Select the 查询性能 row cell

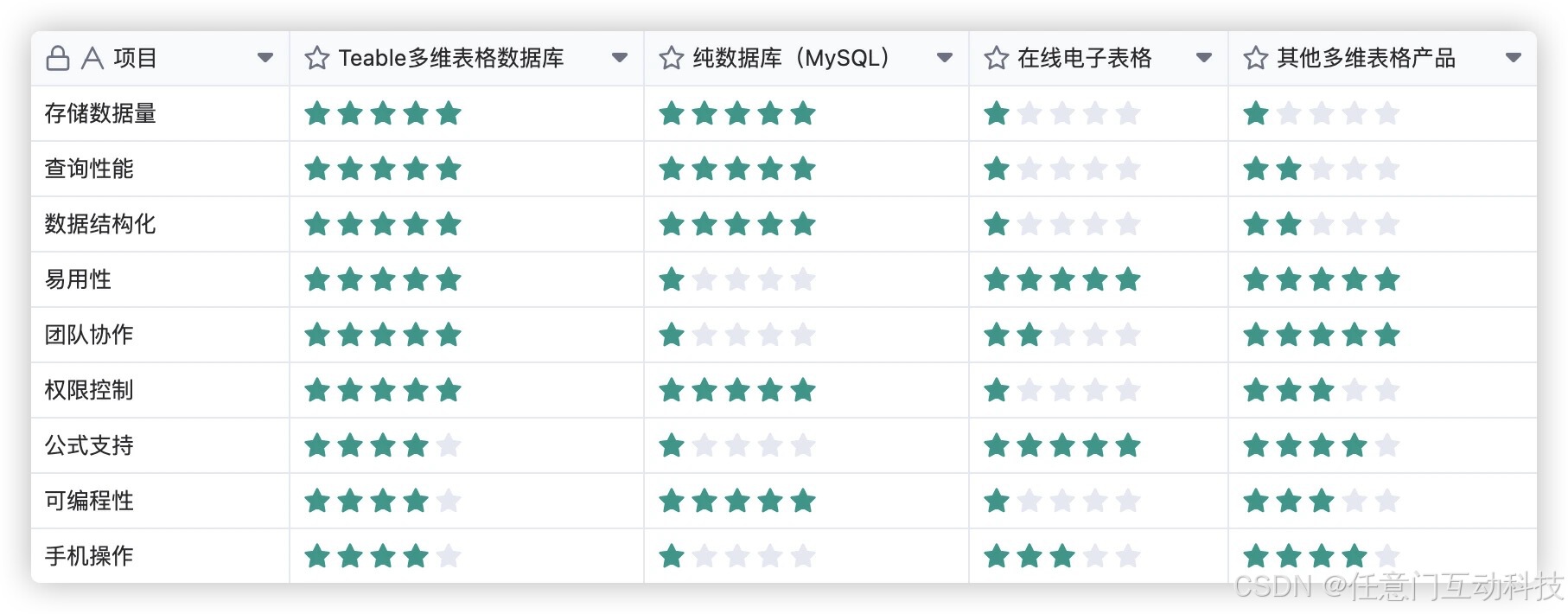[x=160, y=169]
